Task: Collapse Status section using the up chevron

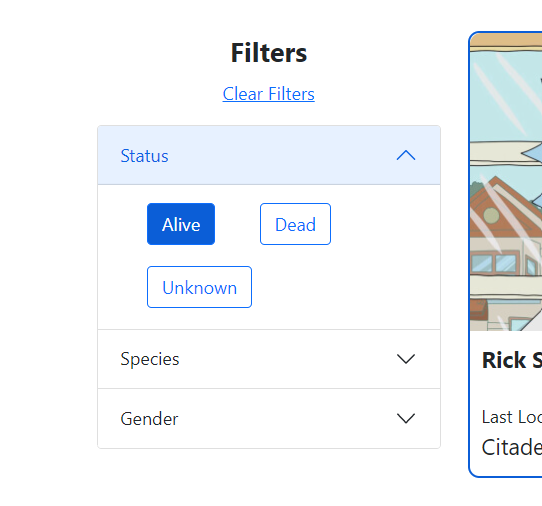Action: 406,156
